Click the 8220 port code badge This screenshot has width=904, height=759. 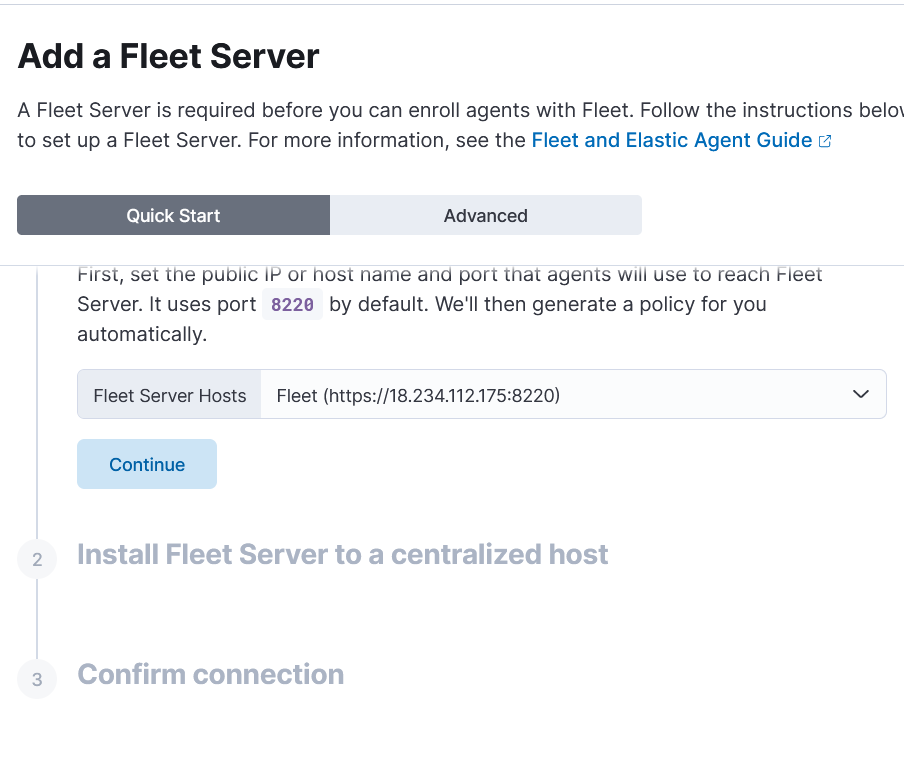pos(292,304)
